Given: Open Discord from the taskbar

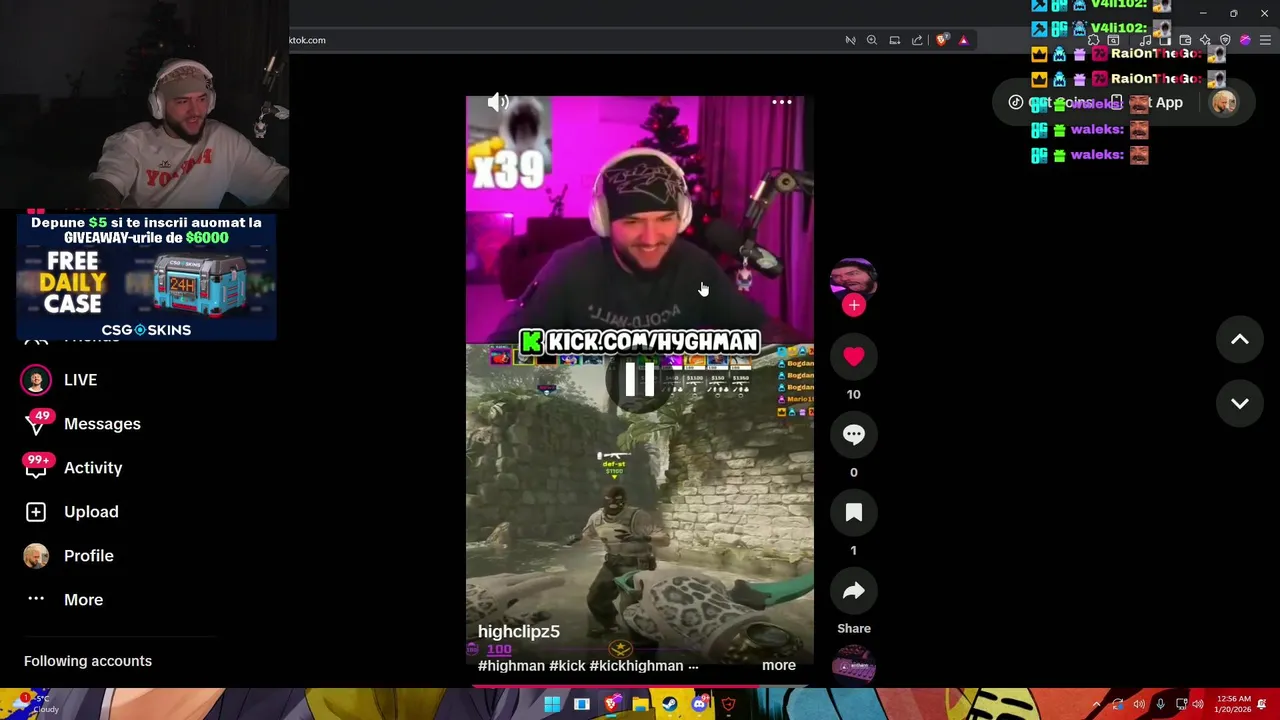Looking at the screenshot, I should [x=699, y=704].
